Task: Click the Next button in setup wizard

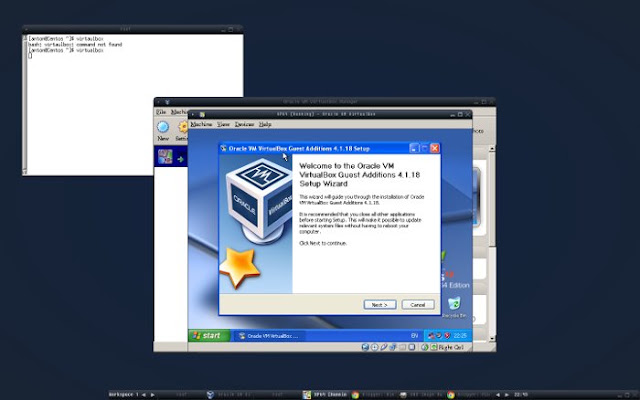Action: point(380,304)
